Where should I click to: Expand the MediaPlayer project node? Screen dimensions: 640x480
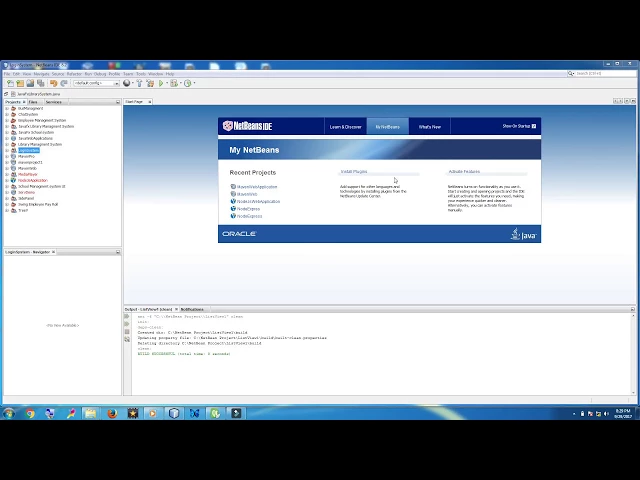(7, 174)
